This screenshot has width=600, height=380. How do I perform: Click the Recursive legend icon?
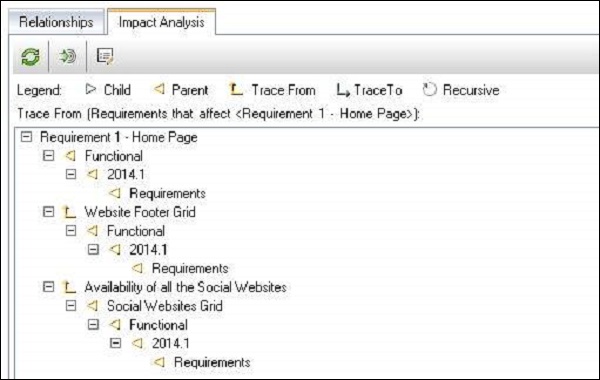[429, 90]
